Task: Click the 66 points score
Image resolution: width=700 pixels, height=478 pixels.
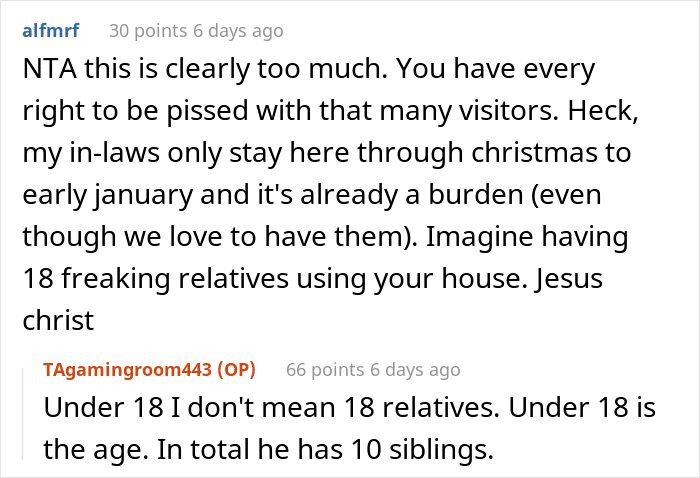Action: [325, 370]
